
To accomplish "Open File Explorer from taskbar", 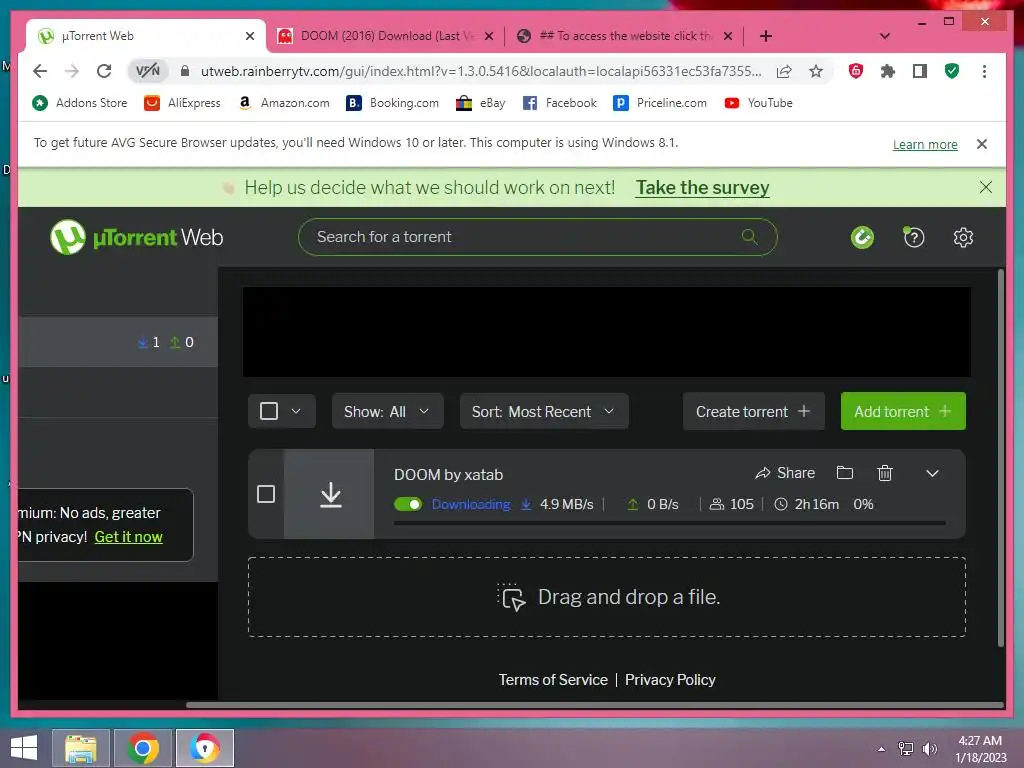I will [x=82, y=748].
